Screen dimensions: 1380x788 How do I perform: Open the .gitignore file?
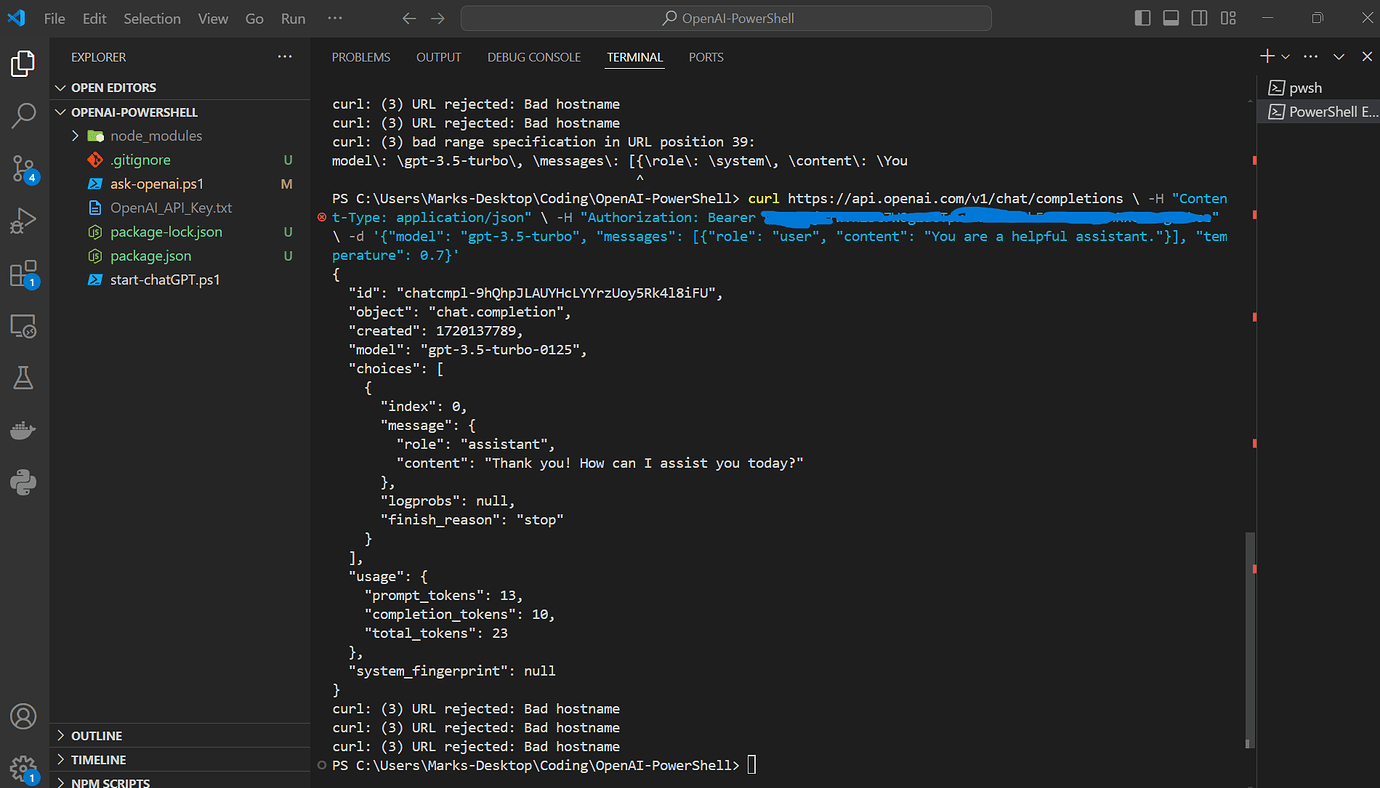180,160
